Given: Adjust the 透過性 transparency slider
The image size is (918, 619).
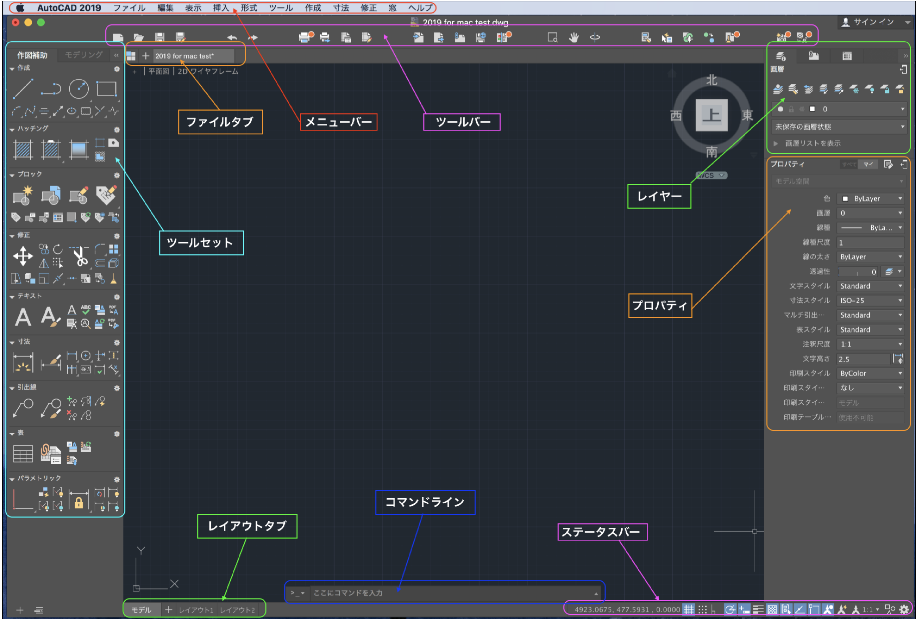Looking at the screenshot, I should [858, 272].
